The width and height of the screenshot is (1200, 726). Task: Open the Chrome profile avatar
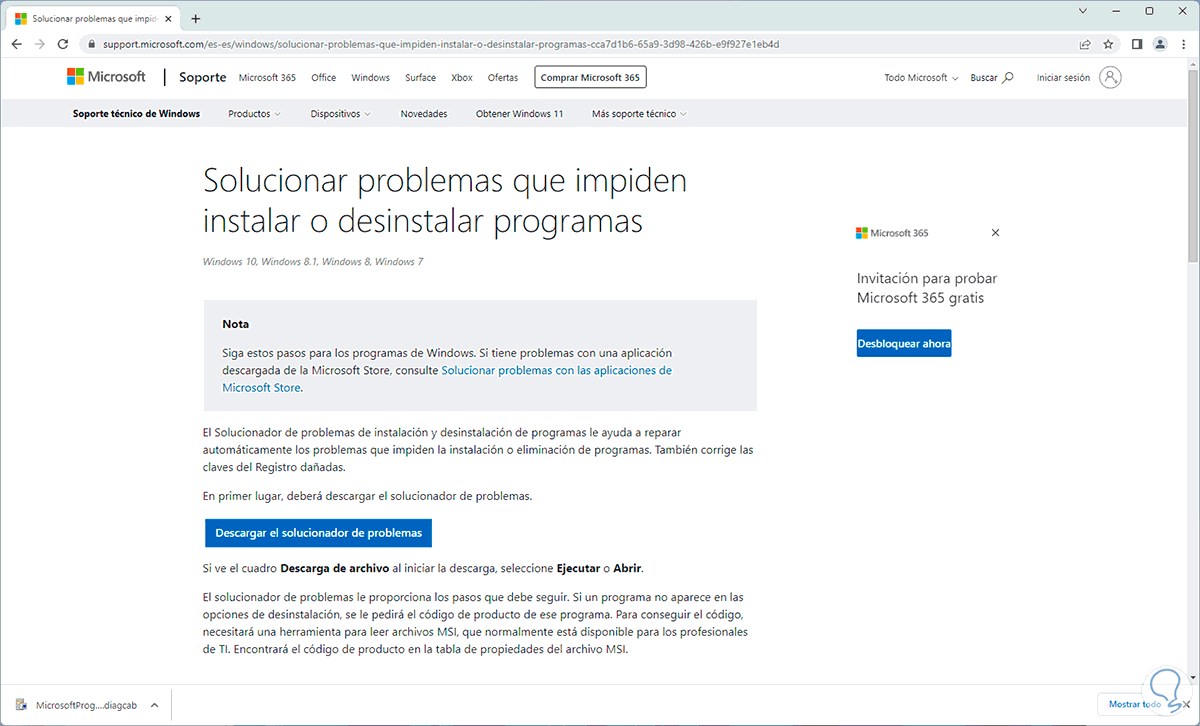click(x=1160, y=44)
